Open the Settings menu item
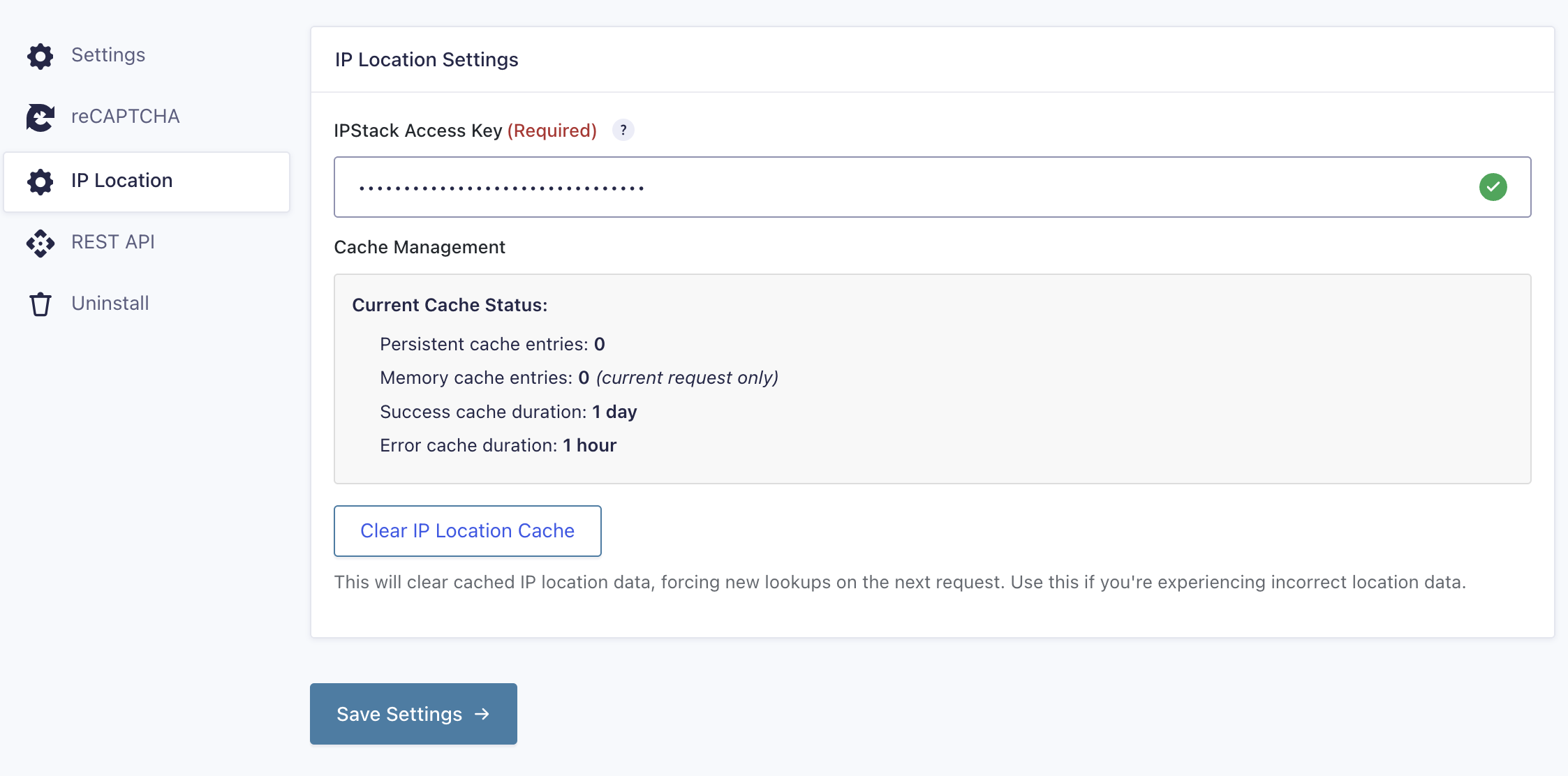This screenshot has height=776, width=1568. [108, 55]
